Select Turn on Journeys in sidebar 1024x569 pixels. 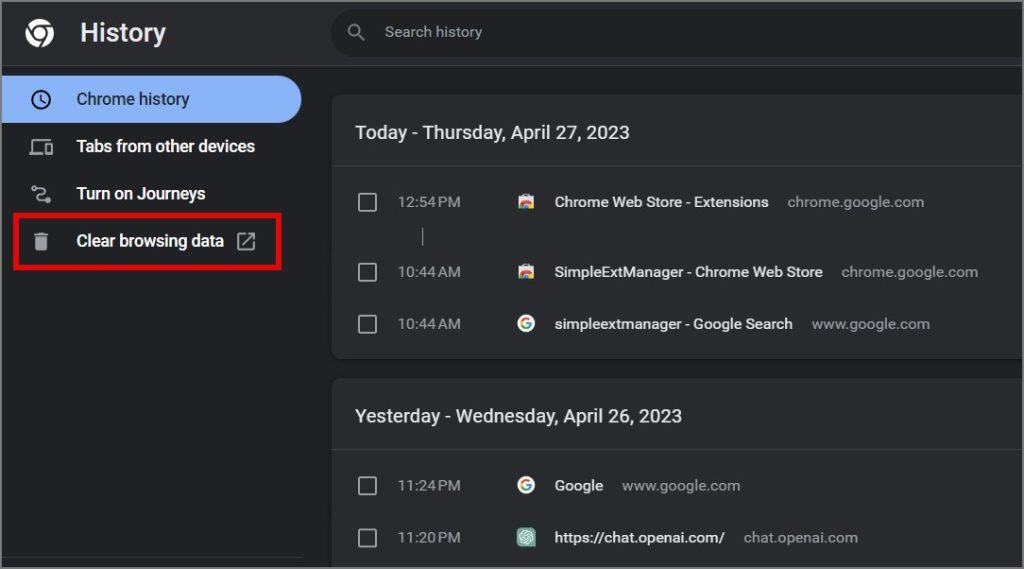pyautogui.click(x=140, y=194)
